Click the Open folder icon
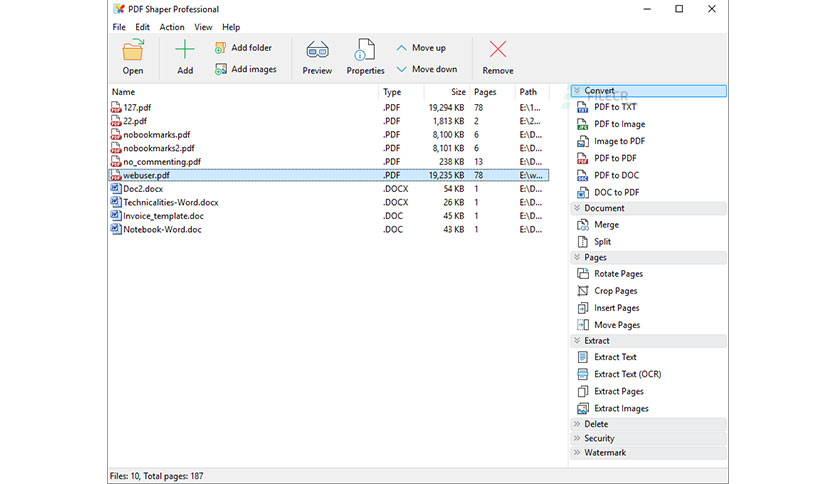836x484 pixels. pyautogui.click(x=133, y=50)
